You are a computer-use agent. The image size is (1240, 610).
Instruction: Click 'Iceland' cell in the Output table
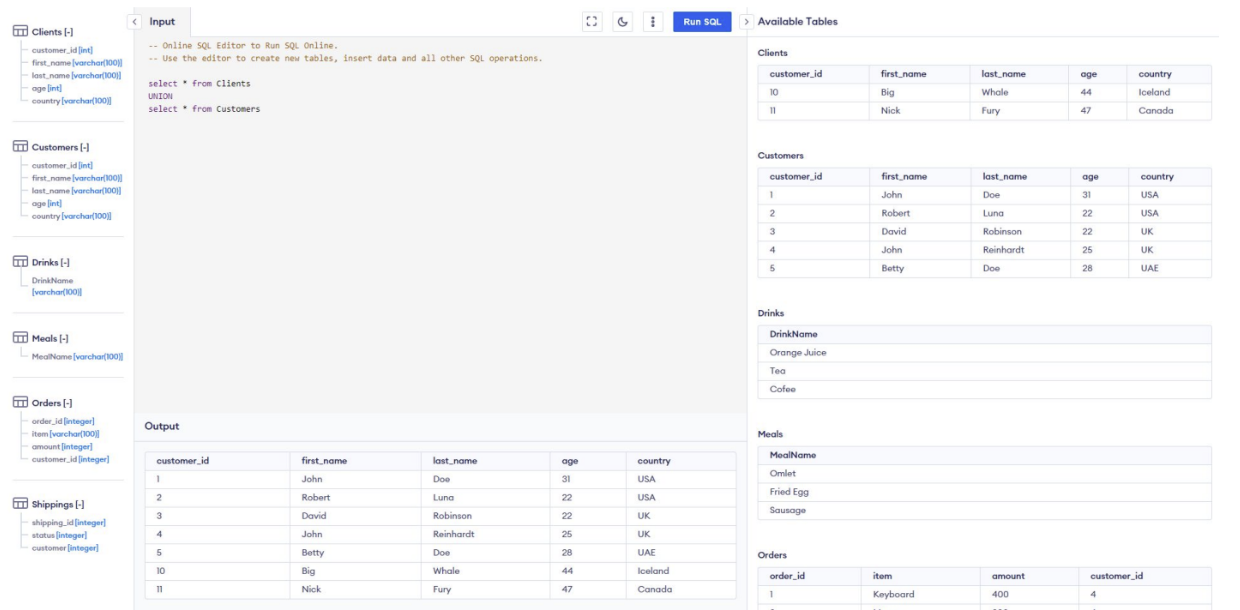pyautogui.click(x=653, y=571)
